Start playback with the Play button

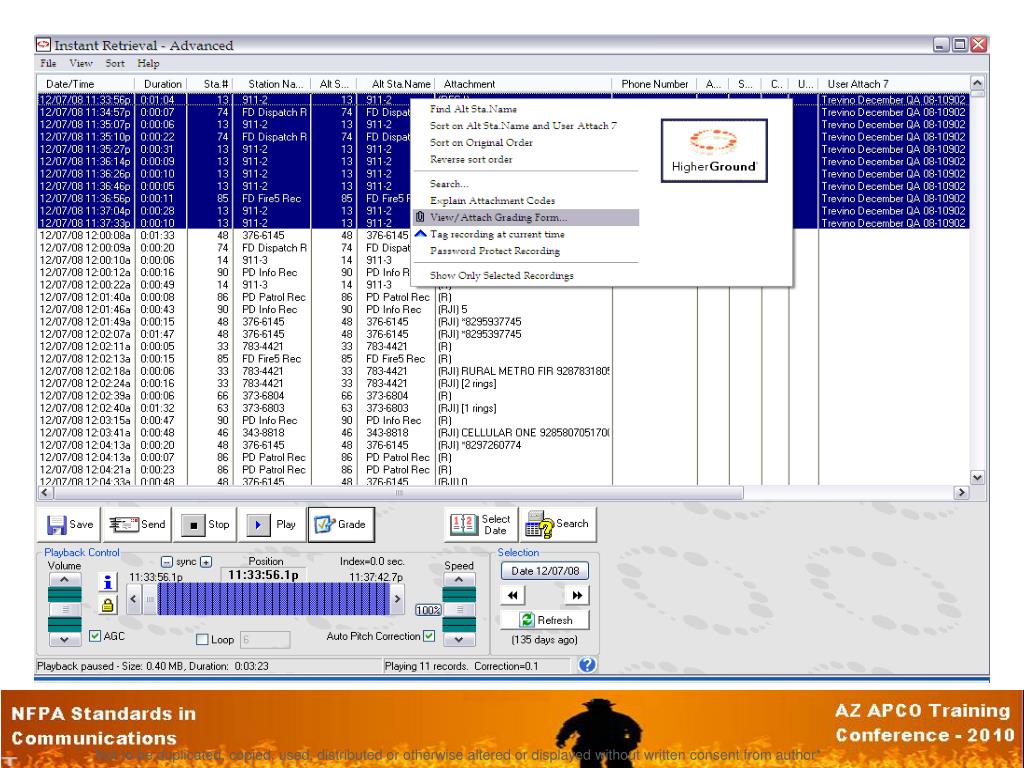tap(272, 524)
